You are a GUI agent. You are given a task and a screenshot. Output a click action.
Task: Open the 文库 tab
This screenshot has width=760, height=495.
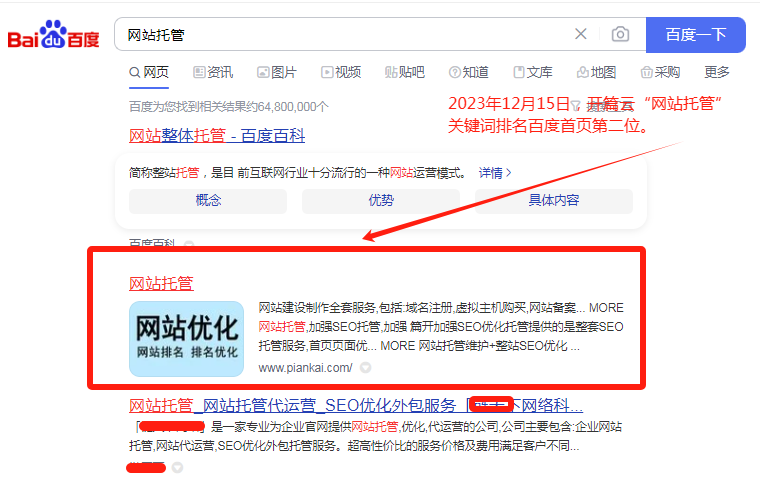coord(533,72)
